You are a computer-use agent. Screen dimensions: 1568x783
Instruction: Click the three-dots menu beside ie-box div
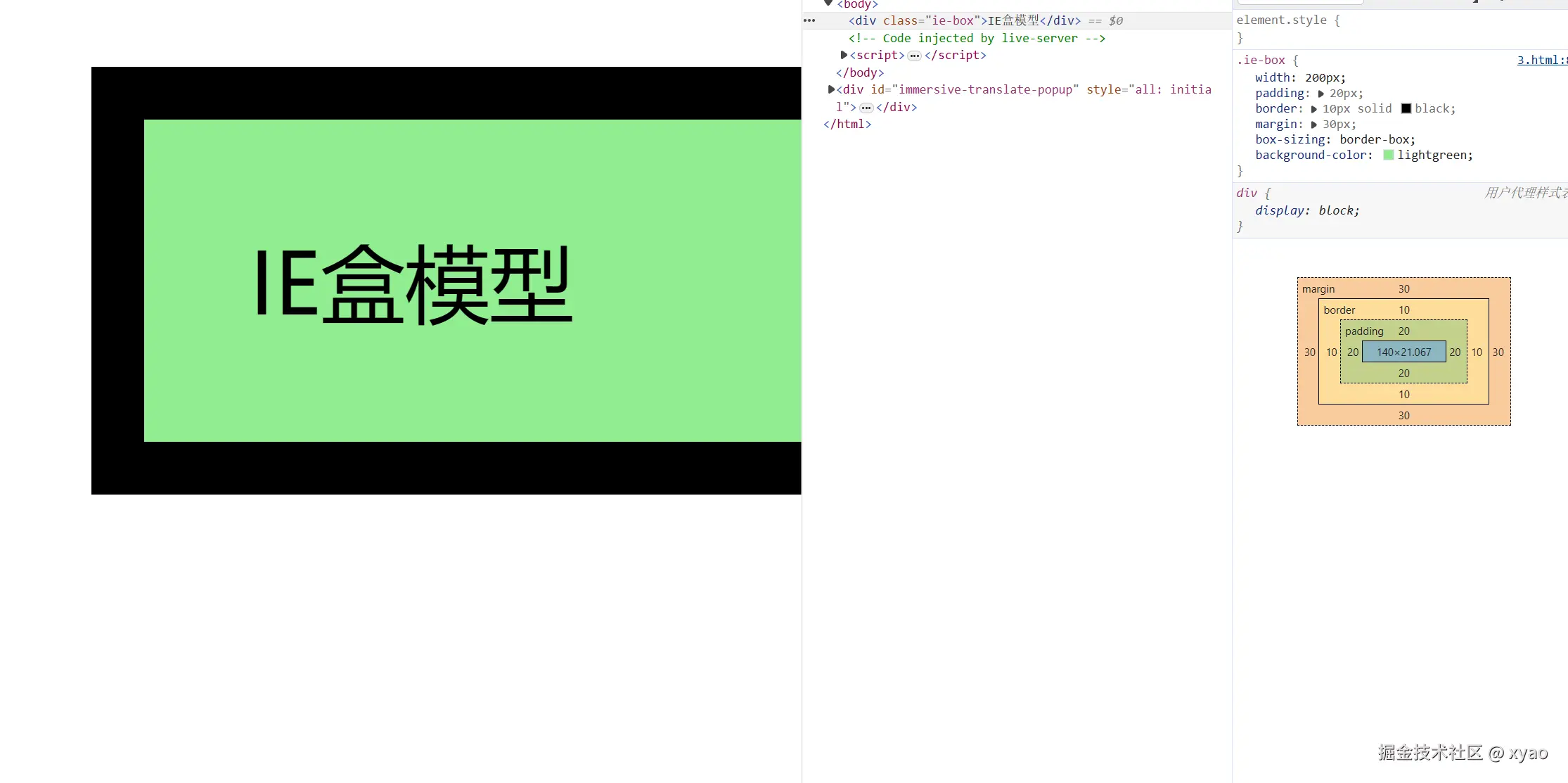[809, 20]
